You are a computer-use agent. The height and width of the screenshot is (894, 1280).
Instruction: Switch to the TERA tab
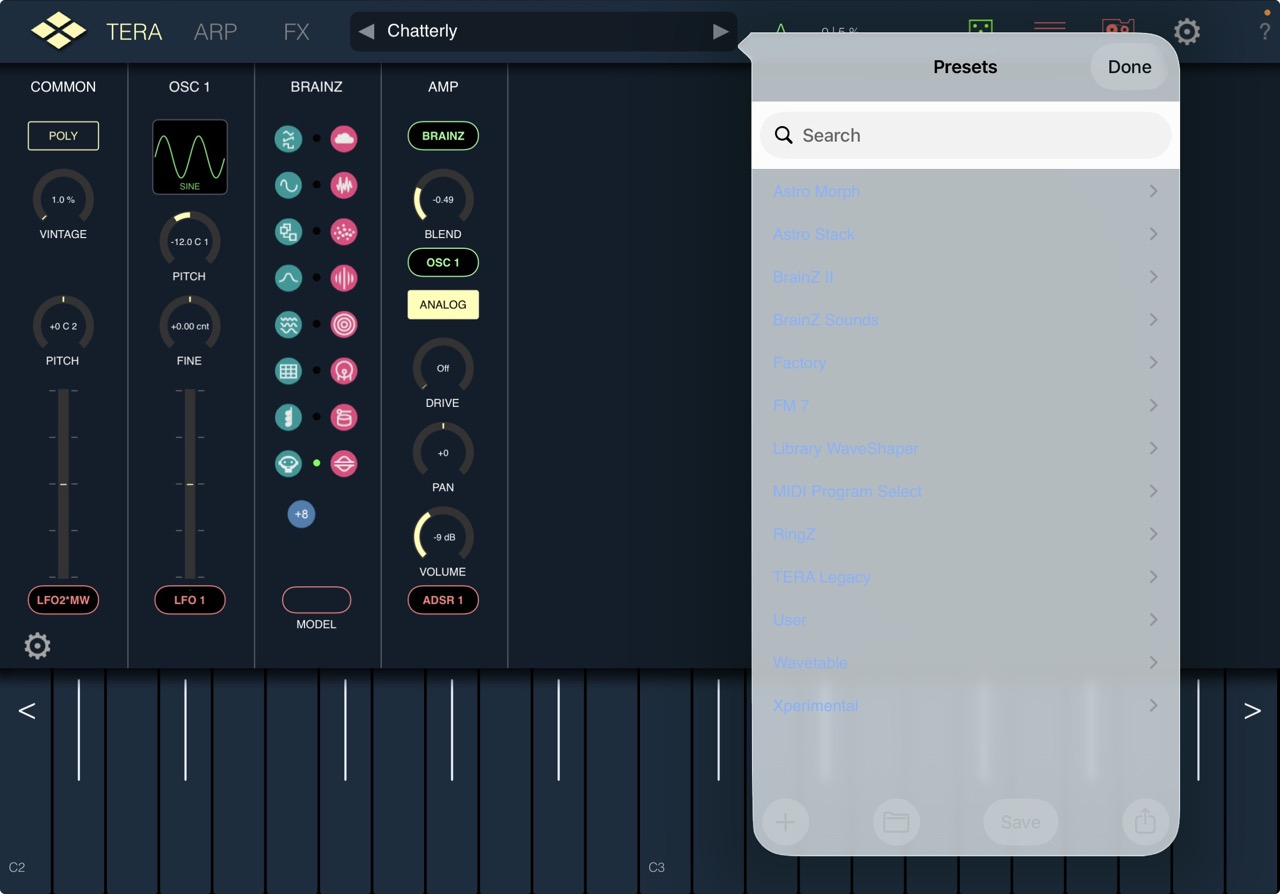[134, 31]
